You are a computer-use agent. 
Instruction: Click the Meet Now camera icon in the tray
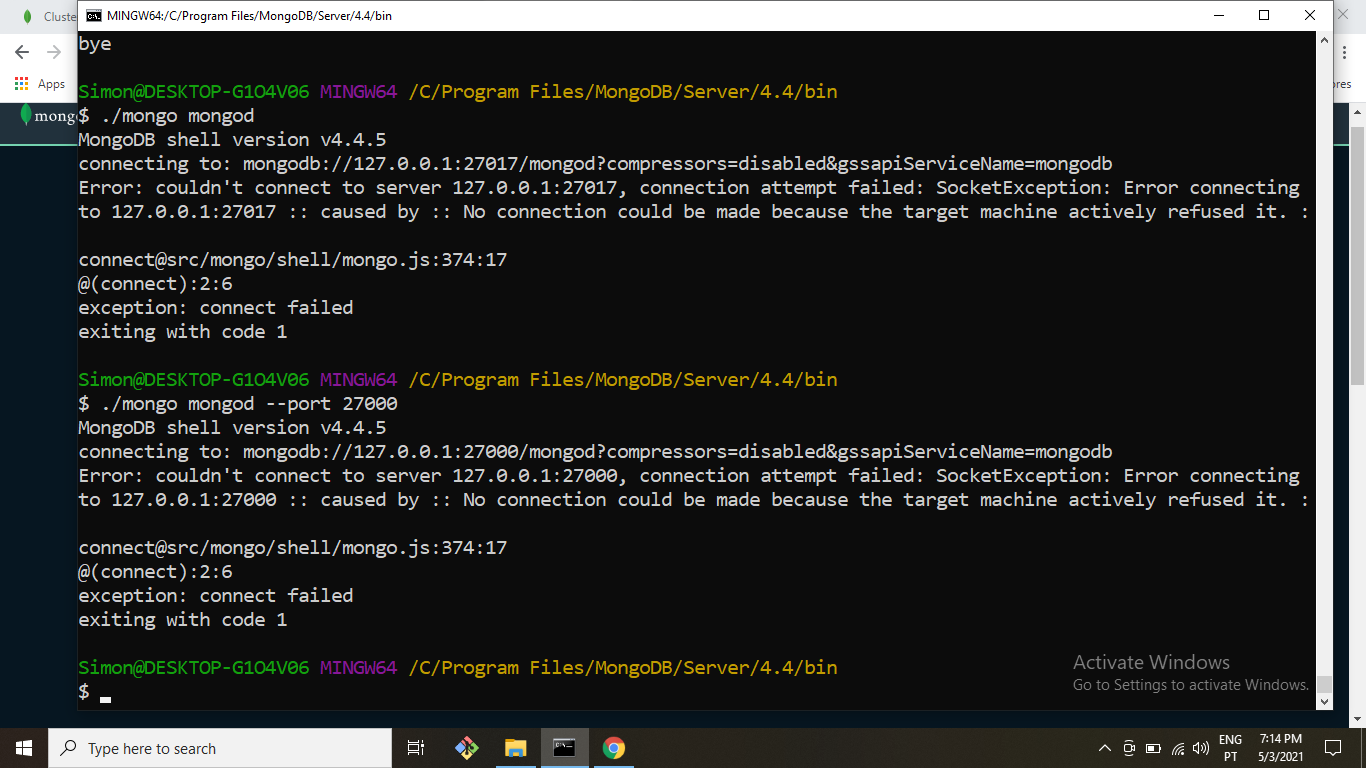click(x=1129, y=748)
